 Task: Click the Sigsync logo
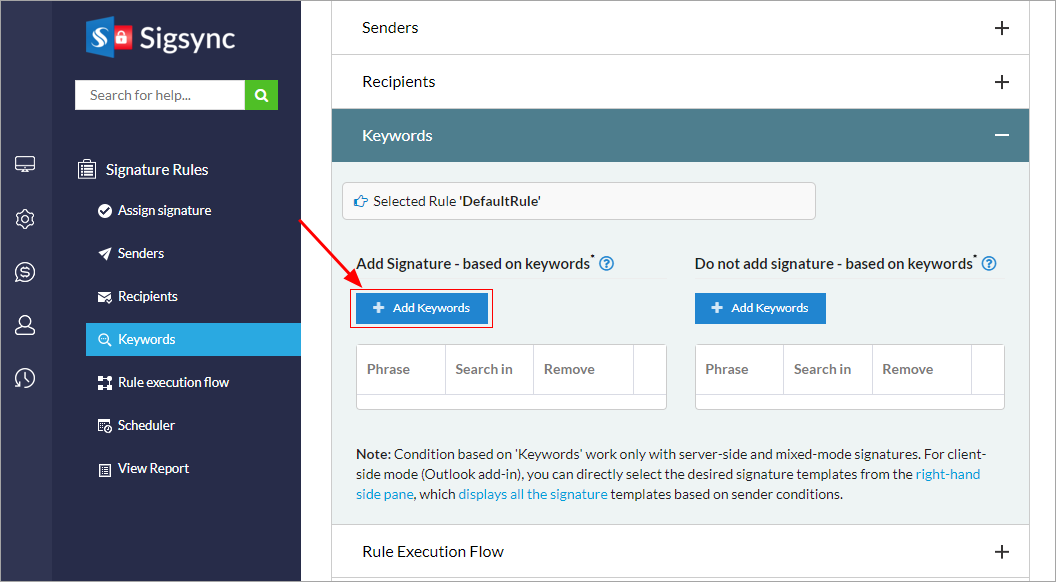[x=160, y=39]
